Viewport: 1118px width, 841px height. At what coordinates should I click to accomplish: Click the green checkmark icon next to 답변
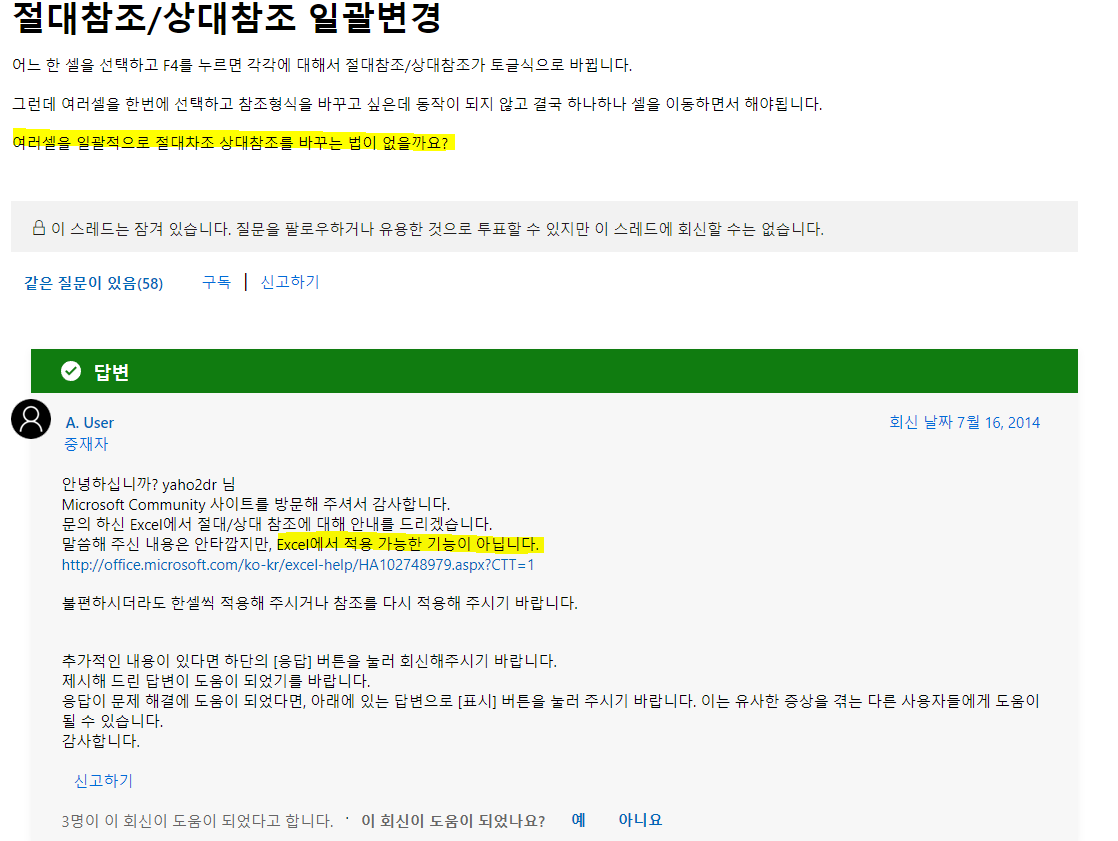71,371
